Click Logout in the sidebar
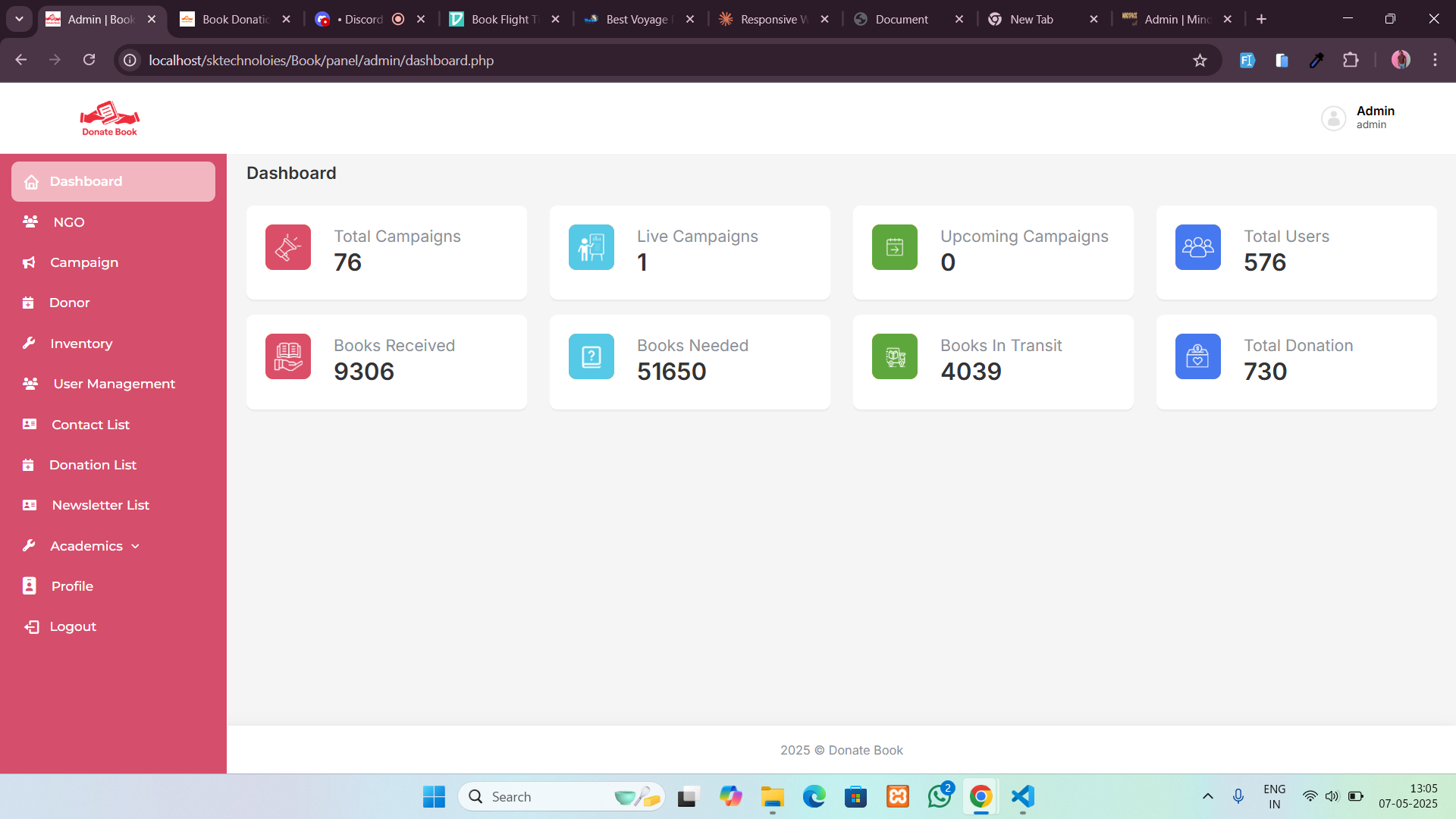 coord(73,626)
